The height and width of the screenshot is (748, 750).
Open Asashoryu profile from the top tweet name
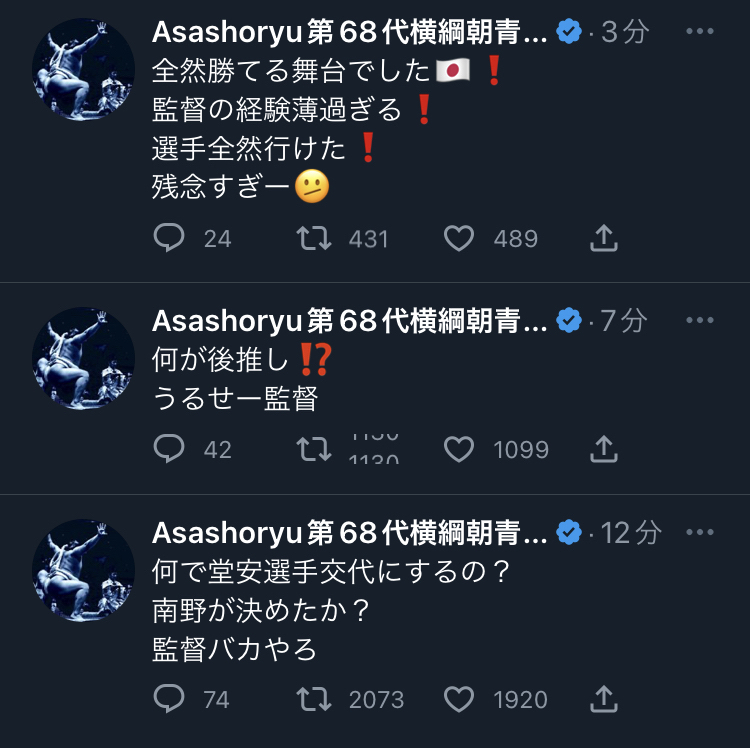click(350, 33)
